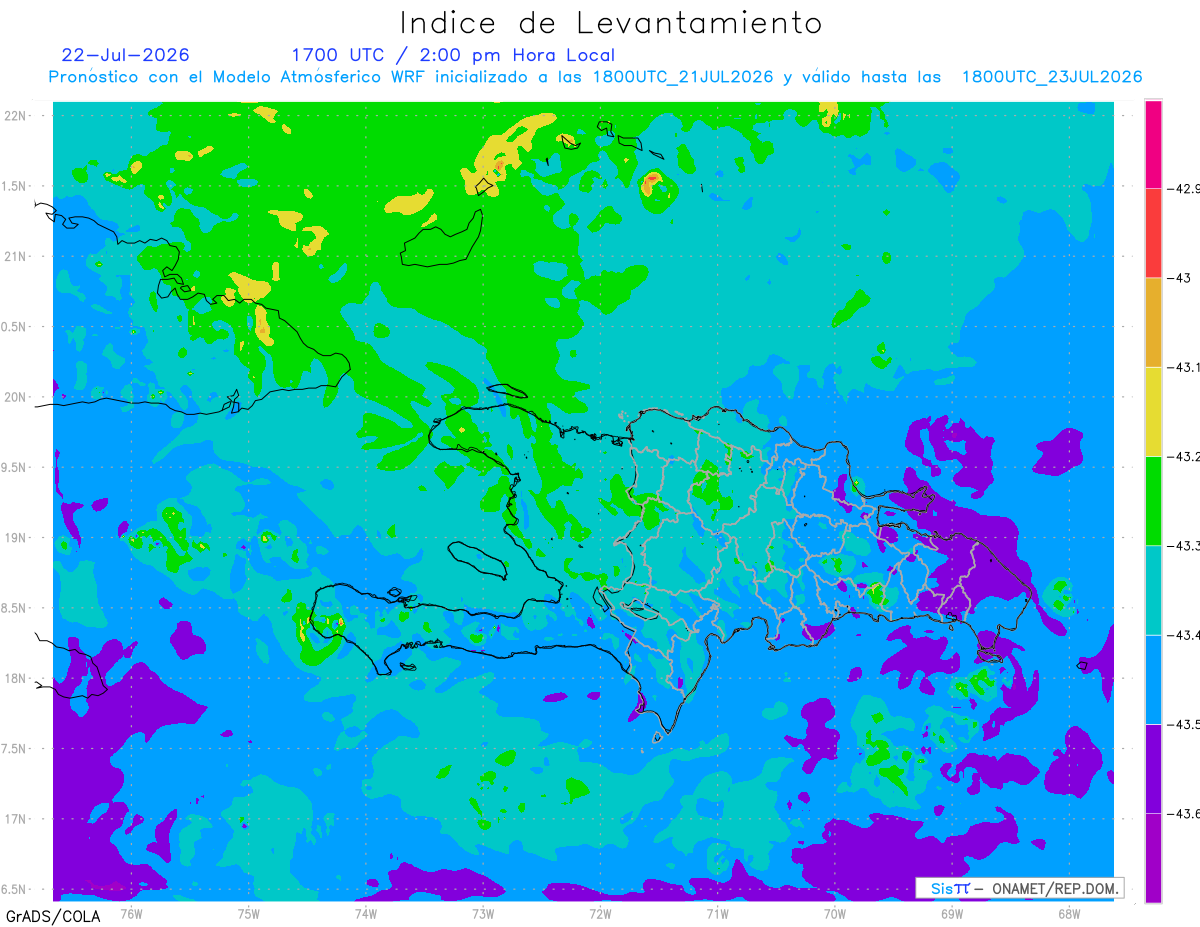Viewport: 1200px width, 927px height.
Task: Select the blue color bar segment
Action: coord(1153,679)
